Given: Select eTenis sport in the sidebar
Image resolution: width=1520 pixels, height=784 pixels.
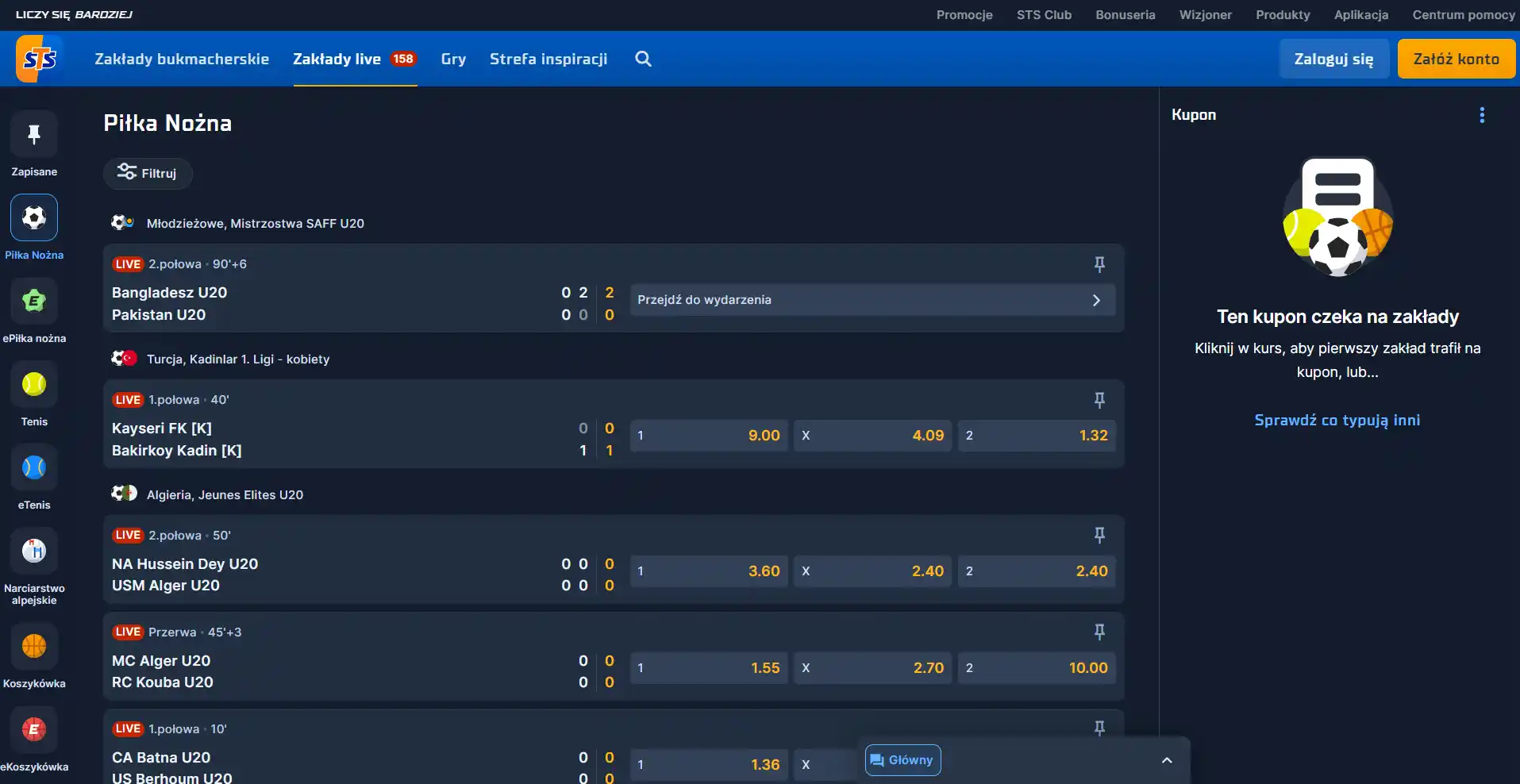Looking at the screenshot, I should [x=33, y=467].
